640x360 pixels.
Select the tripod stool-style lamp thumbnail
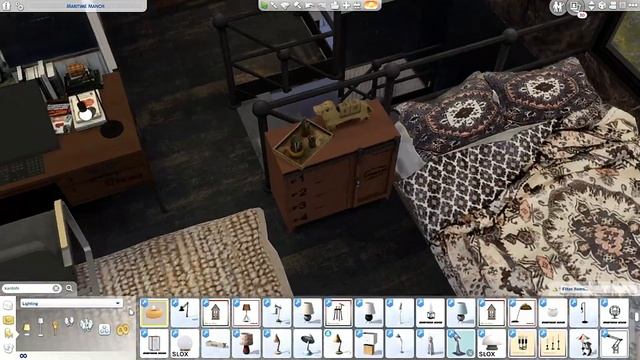click(338, 313)
